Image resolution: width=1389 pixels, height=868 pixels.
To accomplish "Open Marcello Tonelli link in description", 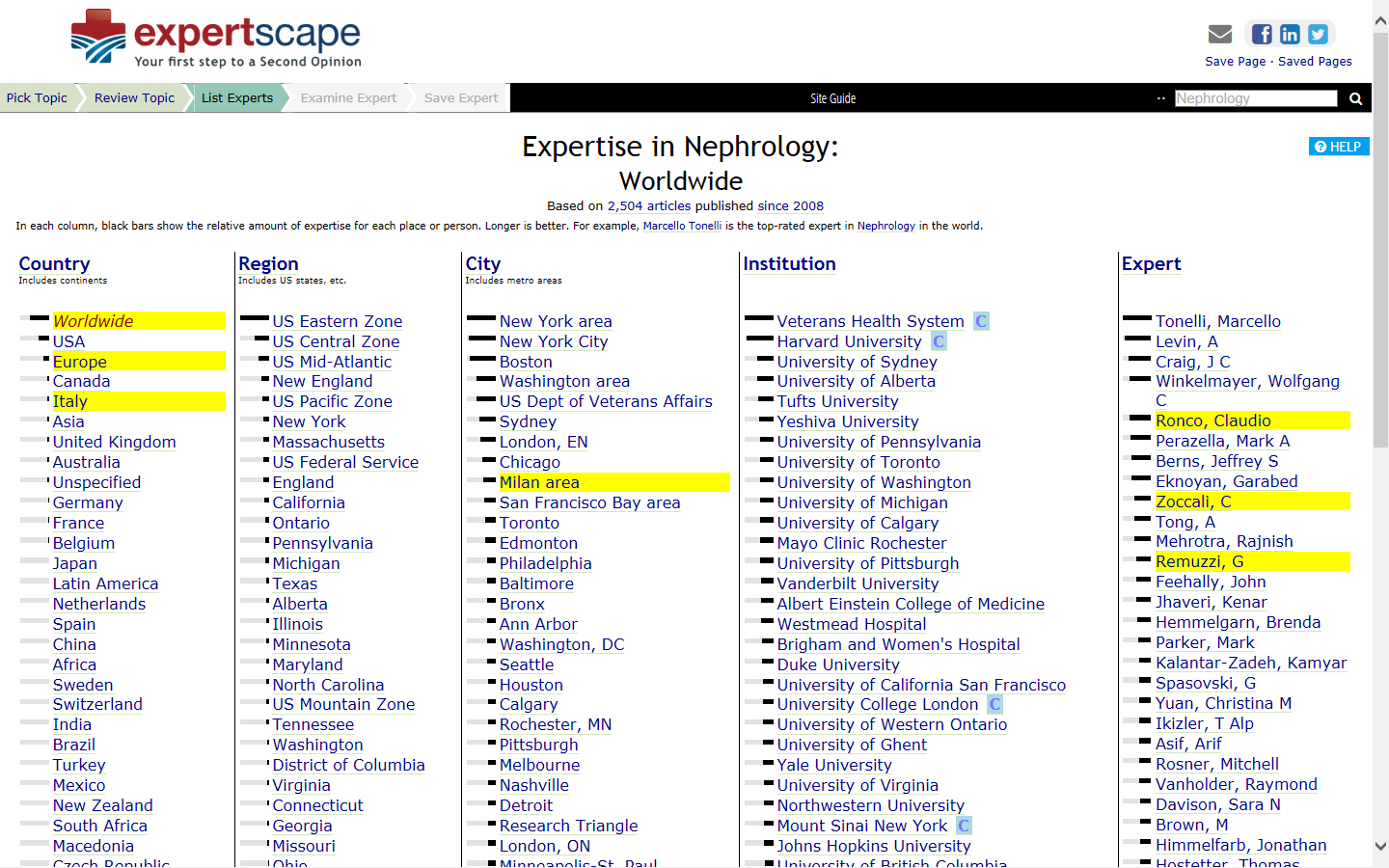I will [x=682, y=226].
